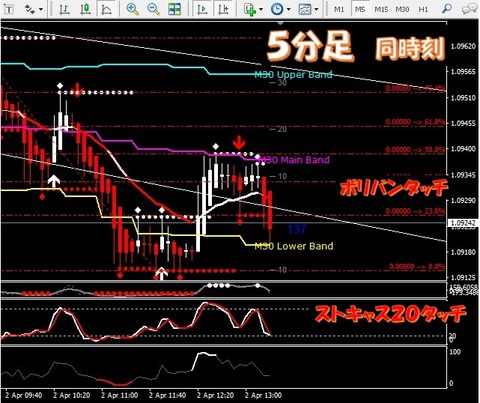Click the arrows objects tool icon
This screenshot has height=403, width=480.
click(x=29, y=9)
